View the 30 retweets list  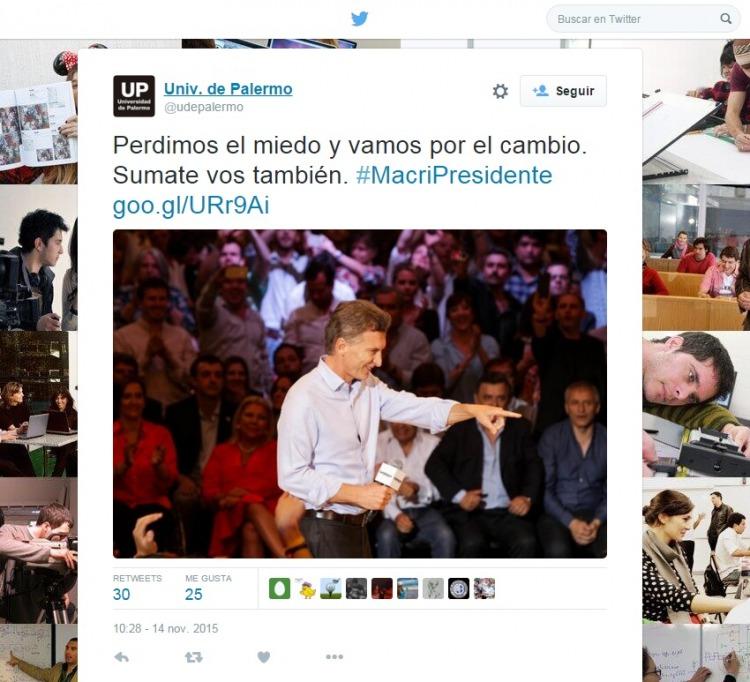(x=137, y=588)
